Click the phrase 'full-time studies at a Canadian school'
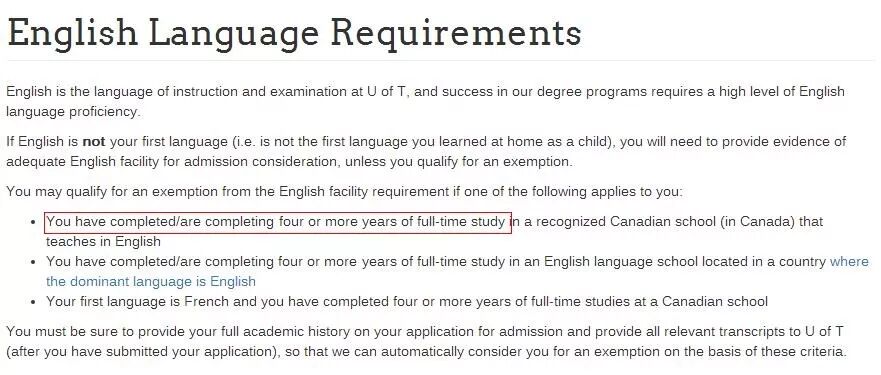This screenshot has height=375, width=881. (650, 301)
